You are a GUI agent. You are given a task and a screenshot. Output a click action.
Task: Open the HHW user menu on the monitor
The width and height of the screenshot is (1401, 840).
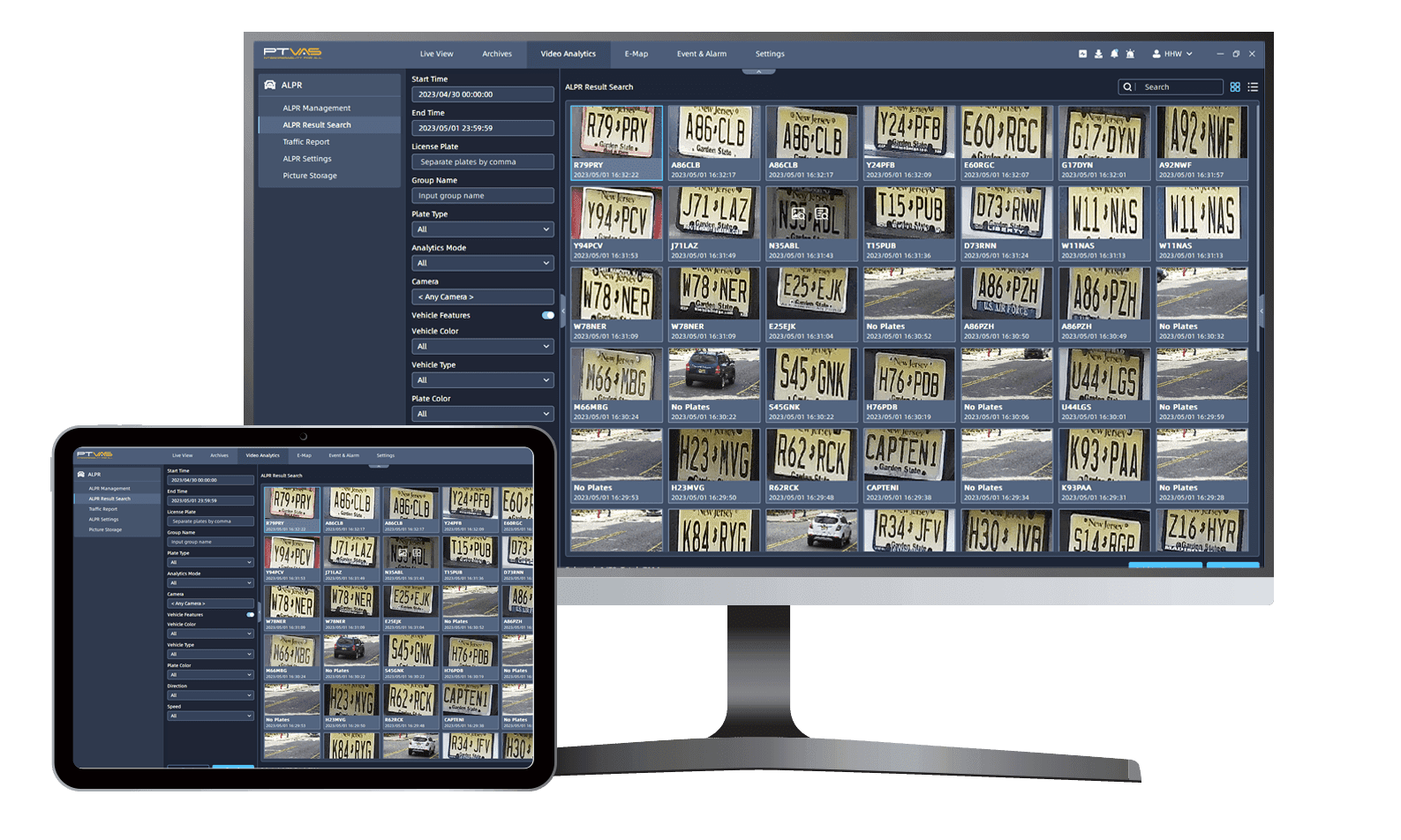point(1172,54)
